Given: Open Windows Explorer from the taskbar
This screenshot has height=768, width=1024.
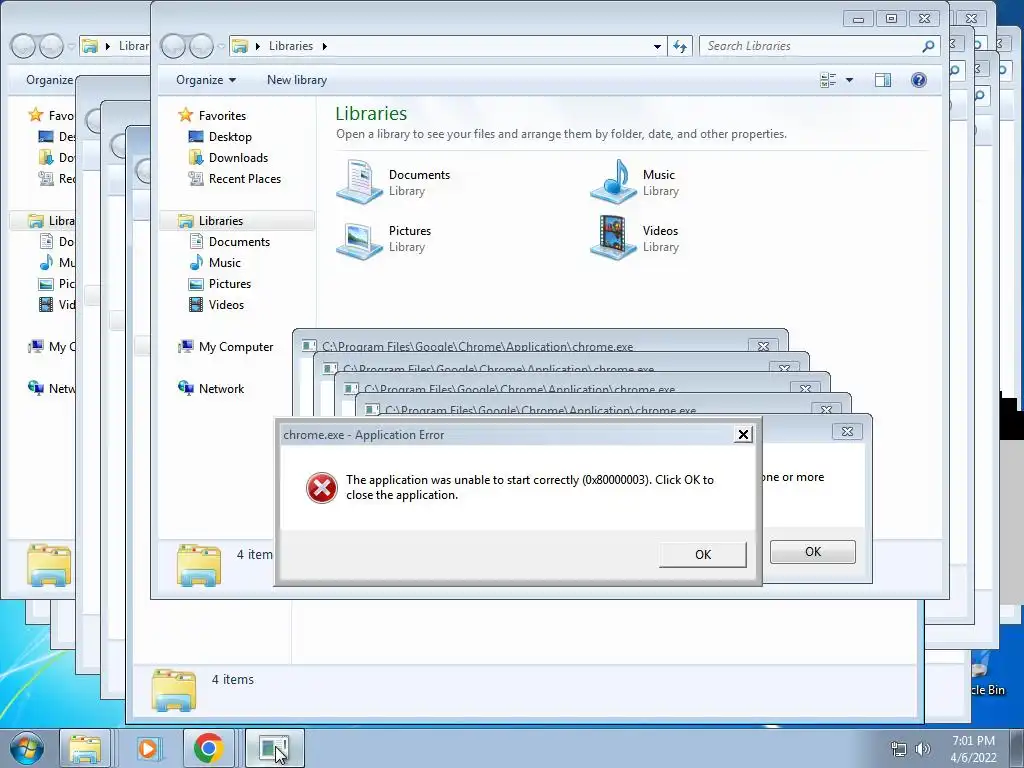Looking at the screenshot, I should point(85,748).
